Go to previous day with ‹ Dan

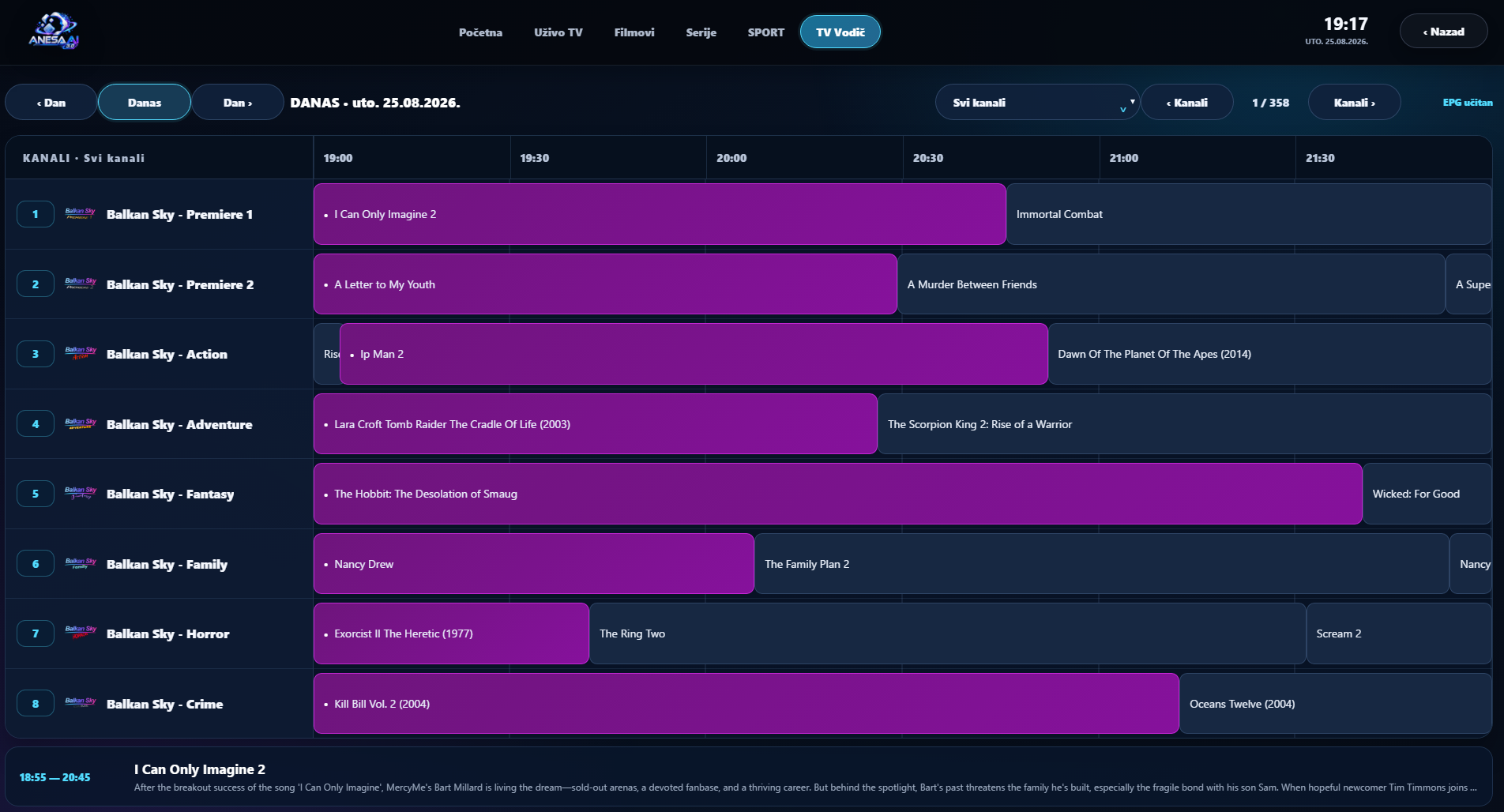pyautogui.click(x=51, y=102)
